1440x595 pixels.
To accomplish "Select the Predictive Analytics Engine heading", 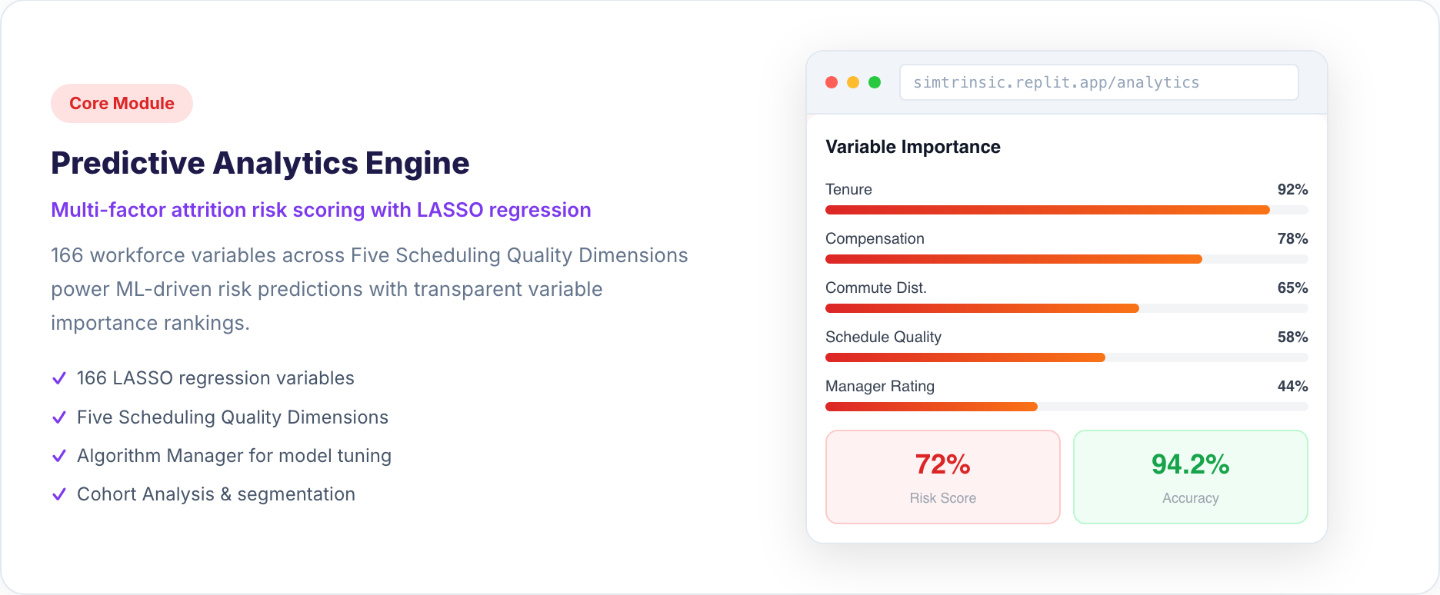I will (x=260, y=163).
